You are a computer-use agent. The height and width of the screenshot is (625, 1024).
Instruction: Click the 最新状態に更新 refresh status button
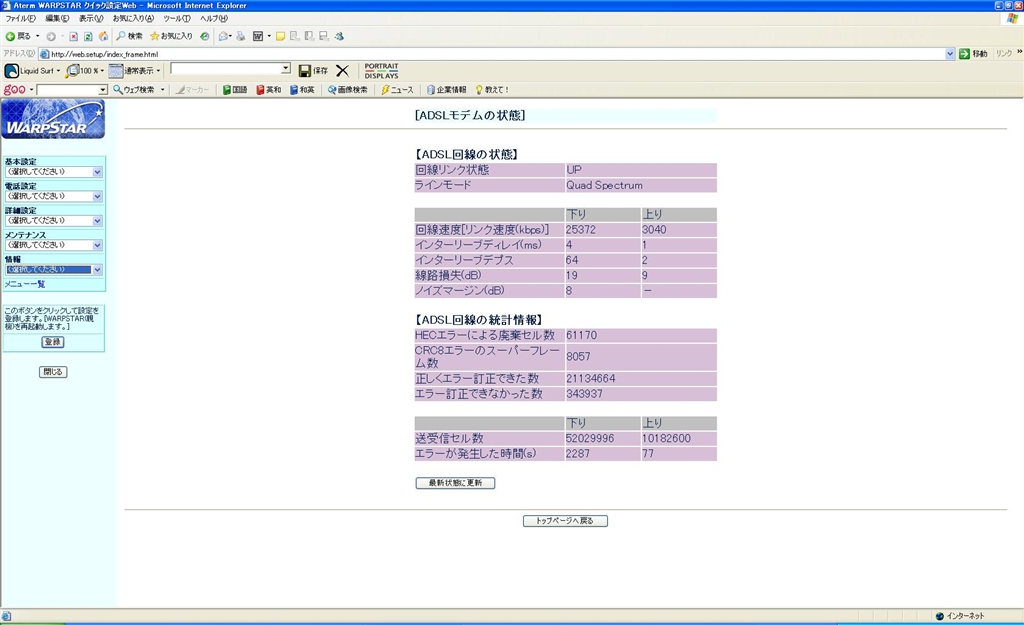click(455, 483)
